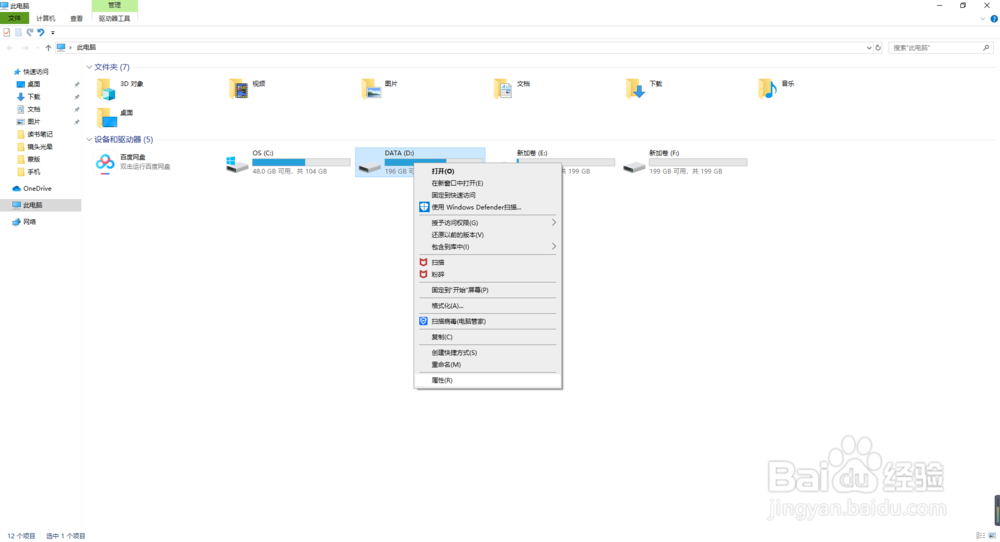Open the 文件 ribbon tab
The height and width of the screenshot is (542, 1000).
[14, 18]
